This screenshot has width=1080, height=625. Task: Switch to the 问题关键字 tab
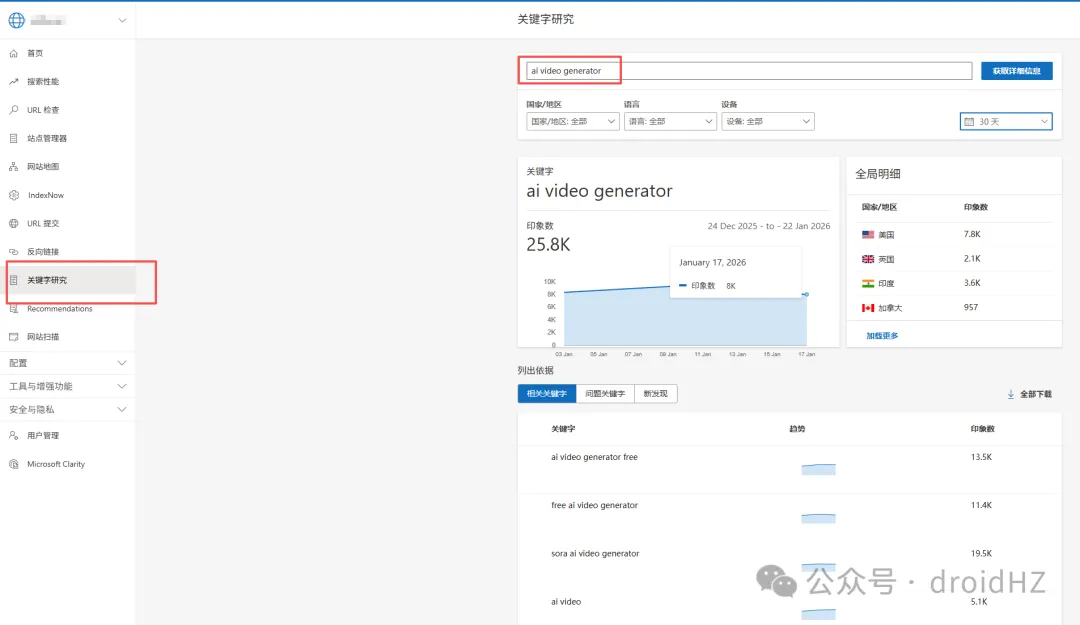coord(605,394)
